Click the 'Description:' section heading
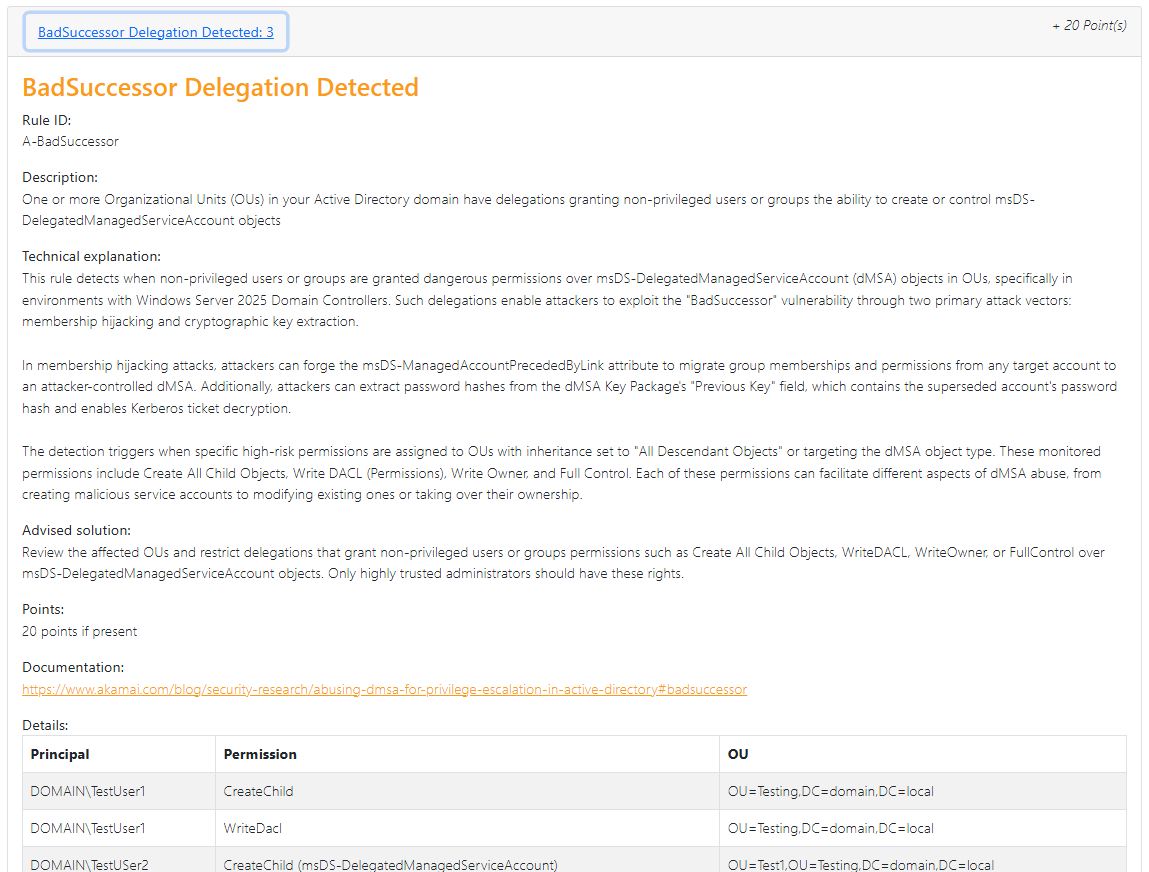This screenshot has width=1149, height=872. pos(60,177)
